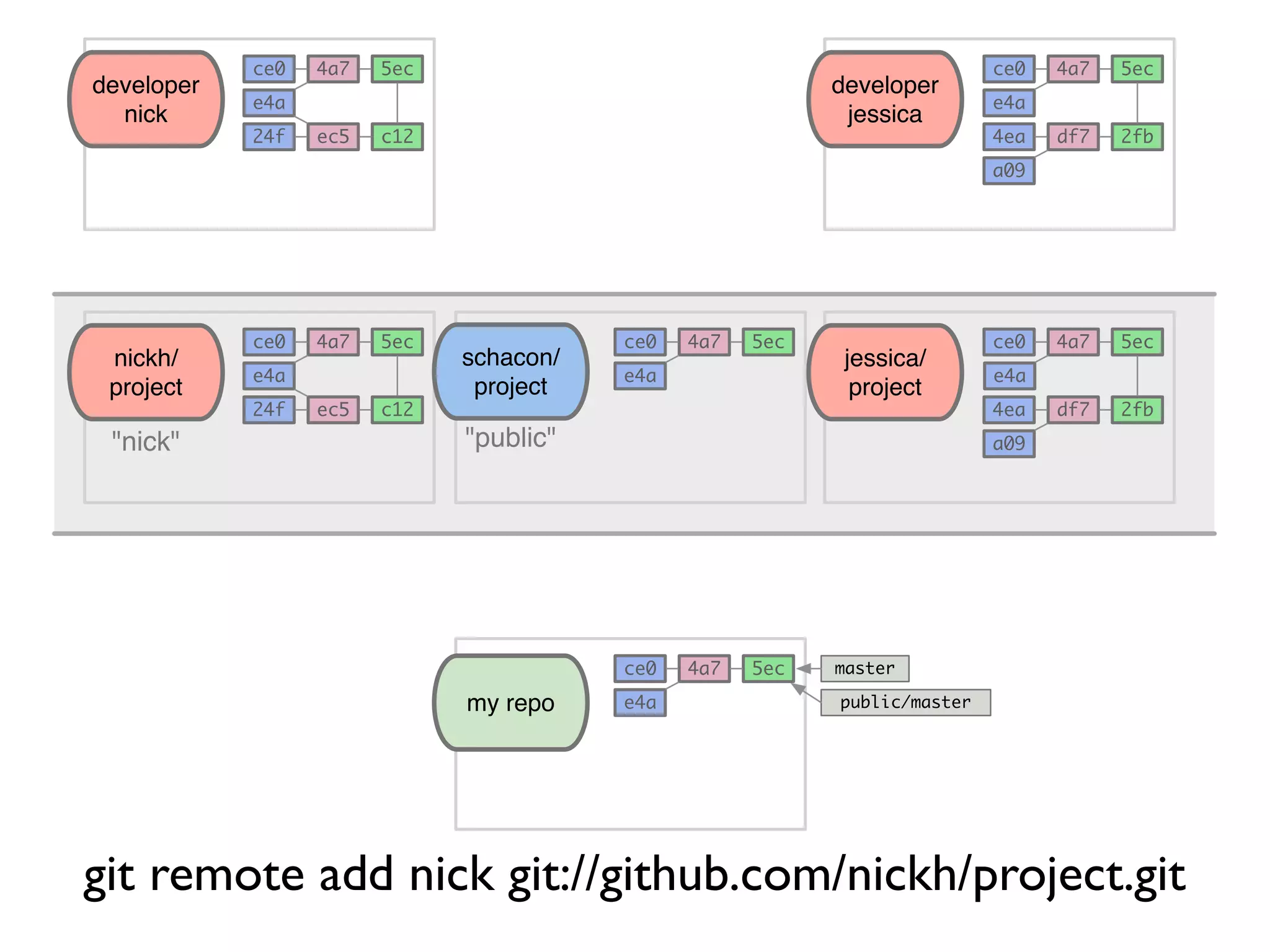Click 5ec commit in nickh/project box
The height and width of the screenshot is (952, 1270).
[397, 342]
